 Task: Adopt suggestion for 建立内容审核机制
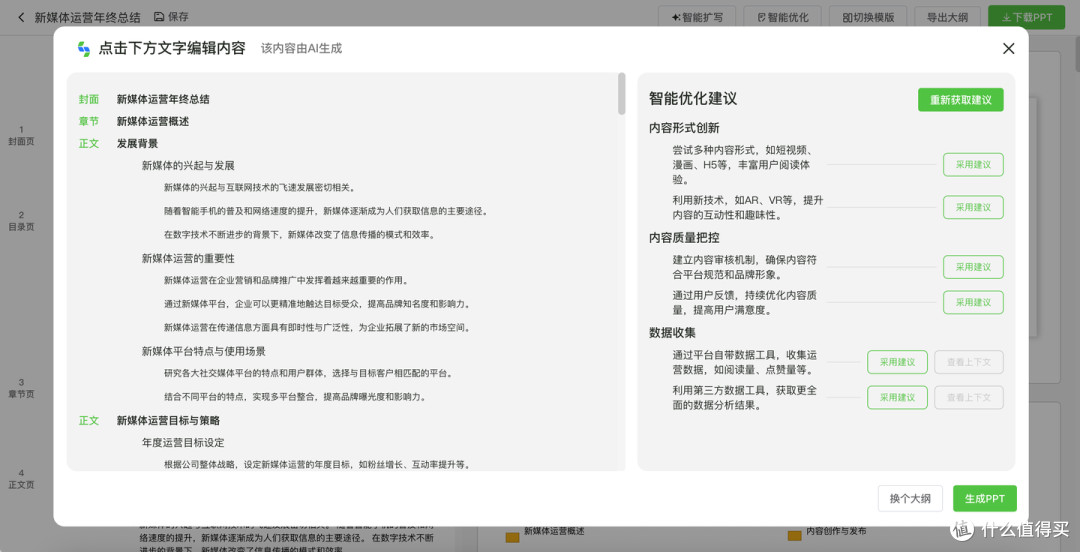pos(973,267)
